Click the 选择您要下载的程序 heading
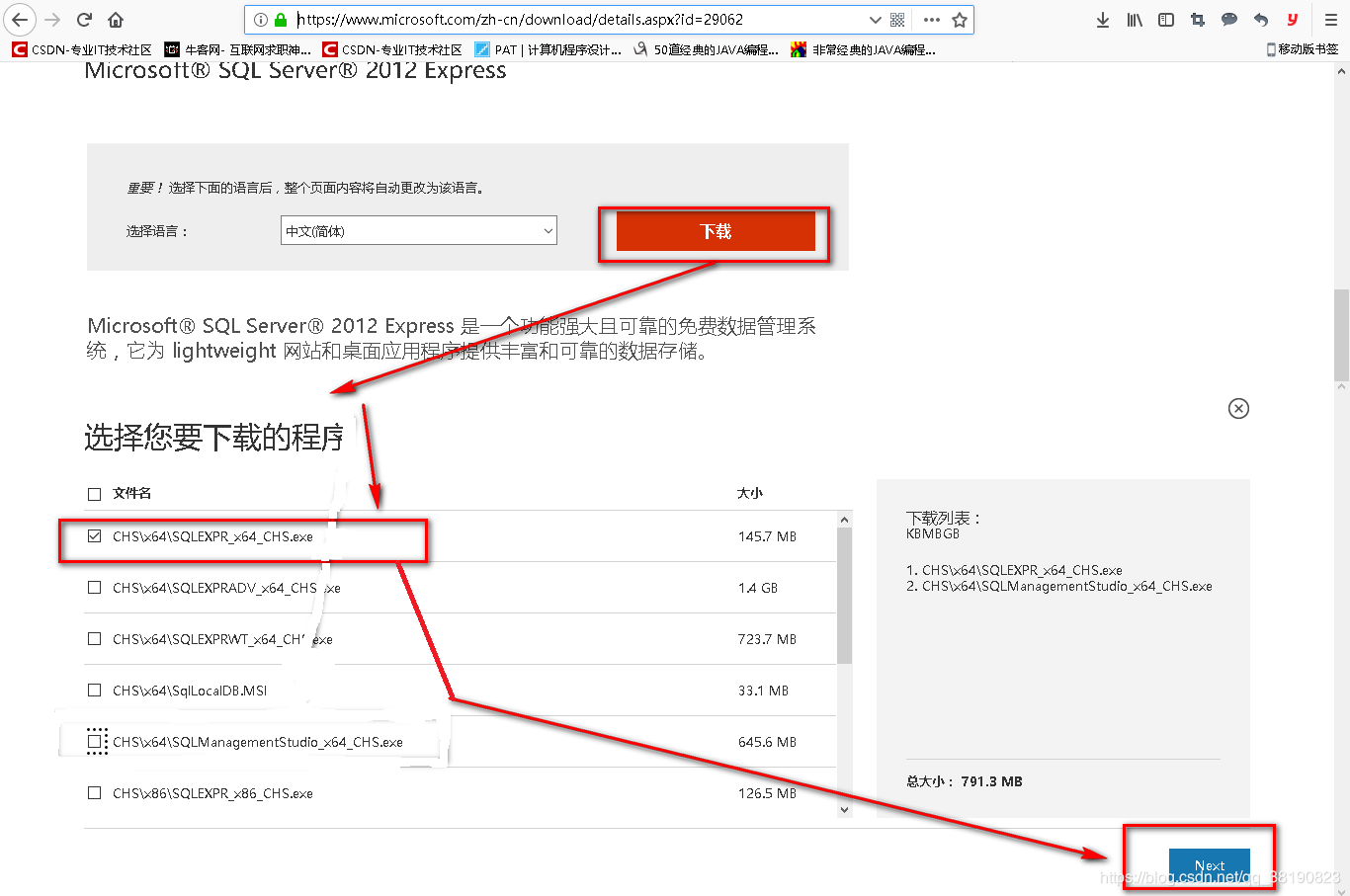Image resolution: width=1350 pixels, height=896 pixels. (214, 437)
